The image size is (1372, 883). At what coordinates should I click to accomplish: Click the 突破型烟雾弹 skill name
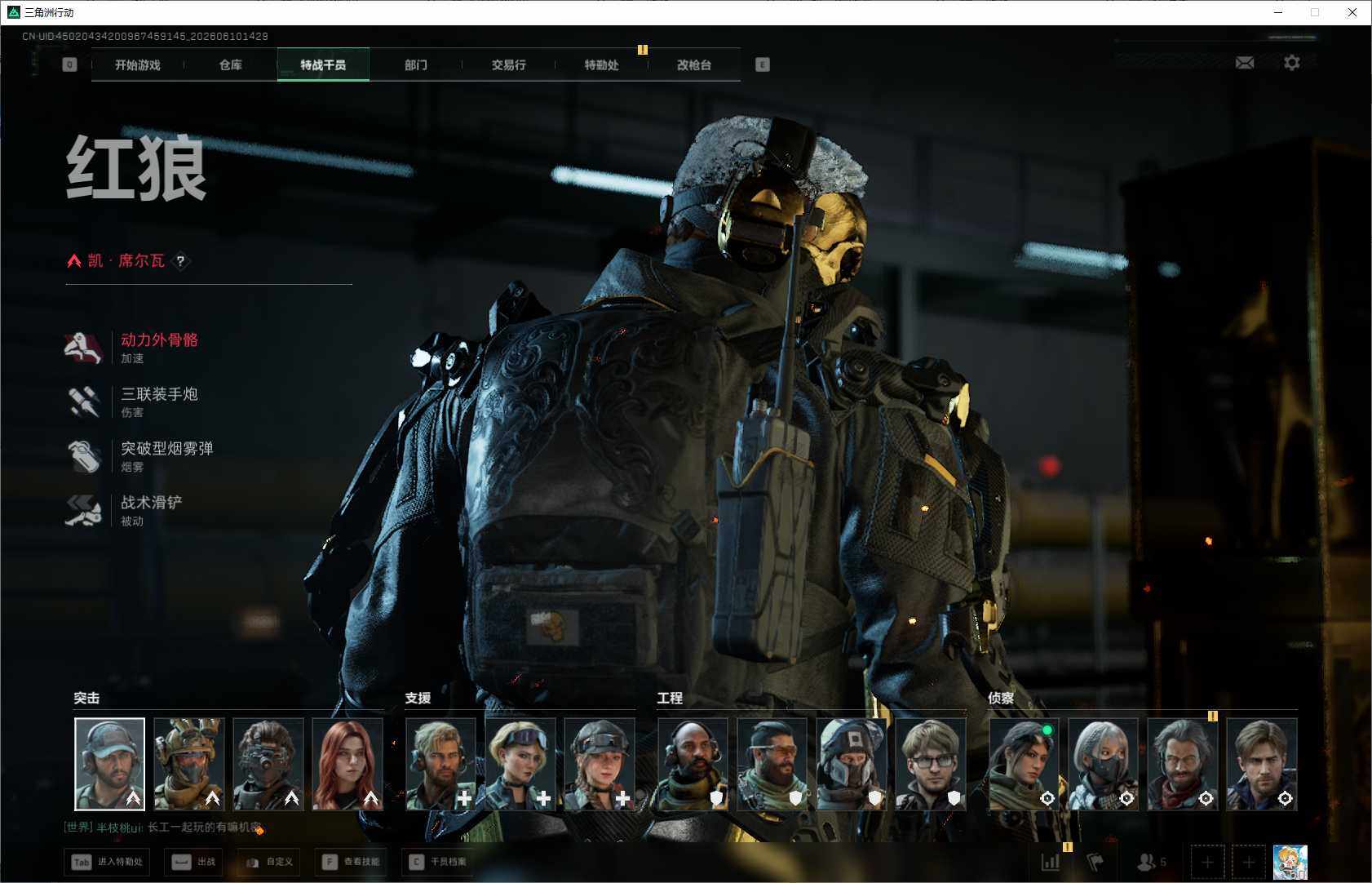[167, 449]
